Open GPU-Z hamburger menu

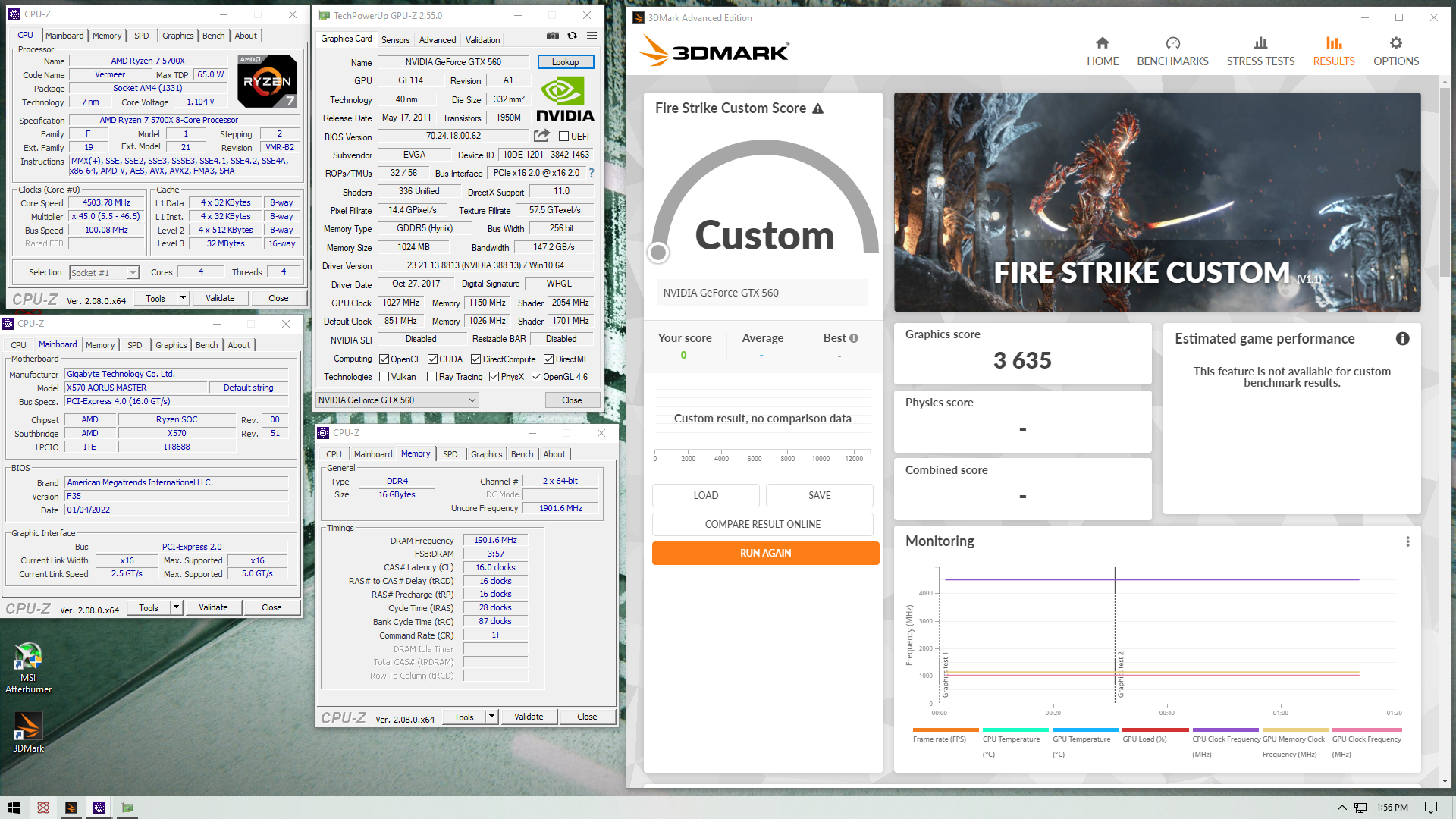[x=591, y=36]
